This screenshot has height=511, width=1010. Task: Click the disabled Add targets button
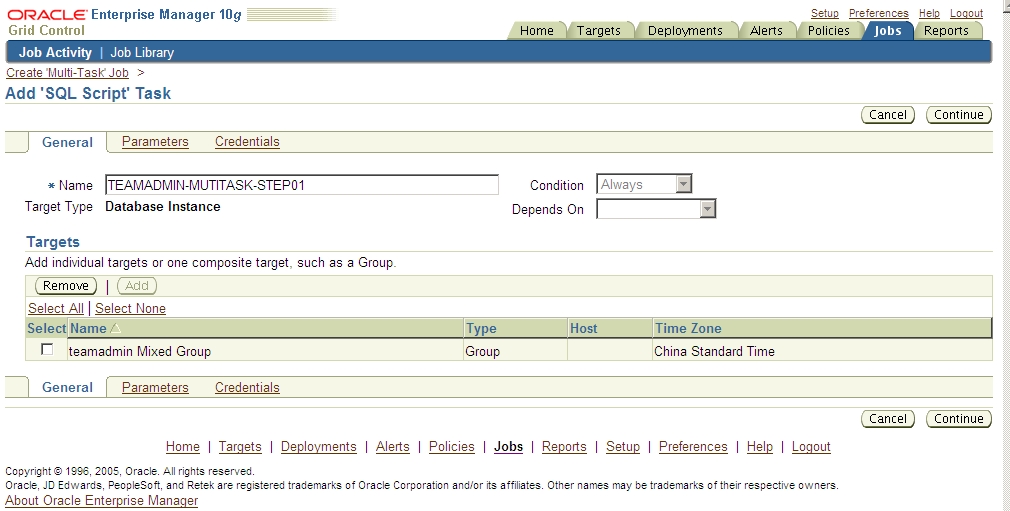(x=137, y=285)
